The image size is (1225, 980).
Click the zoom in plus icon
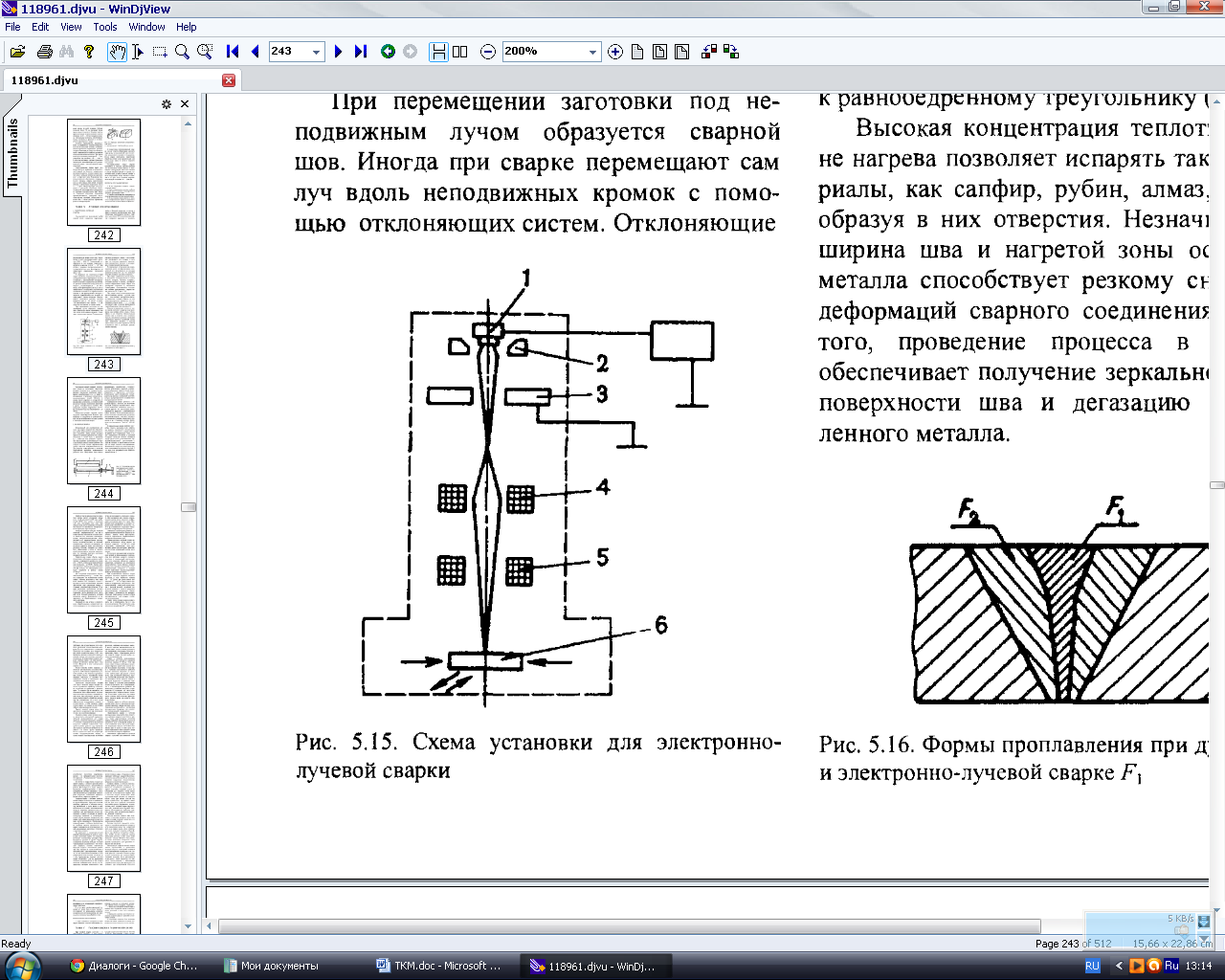point(615,52)
